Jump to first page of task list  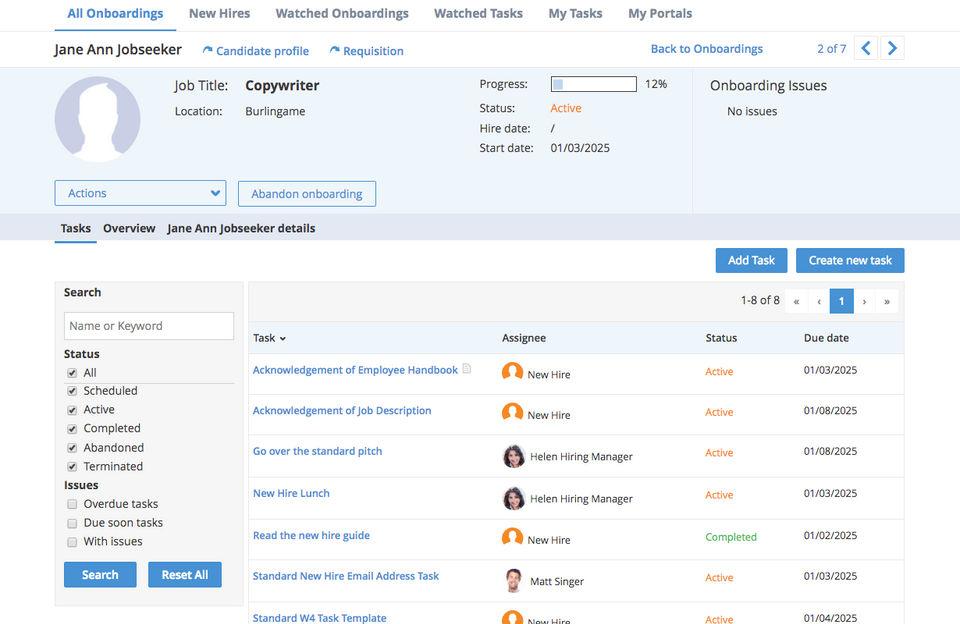[796, 301]
